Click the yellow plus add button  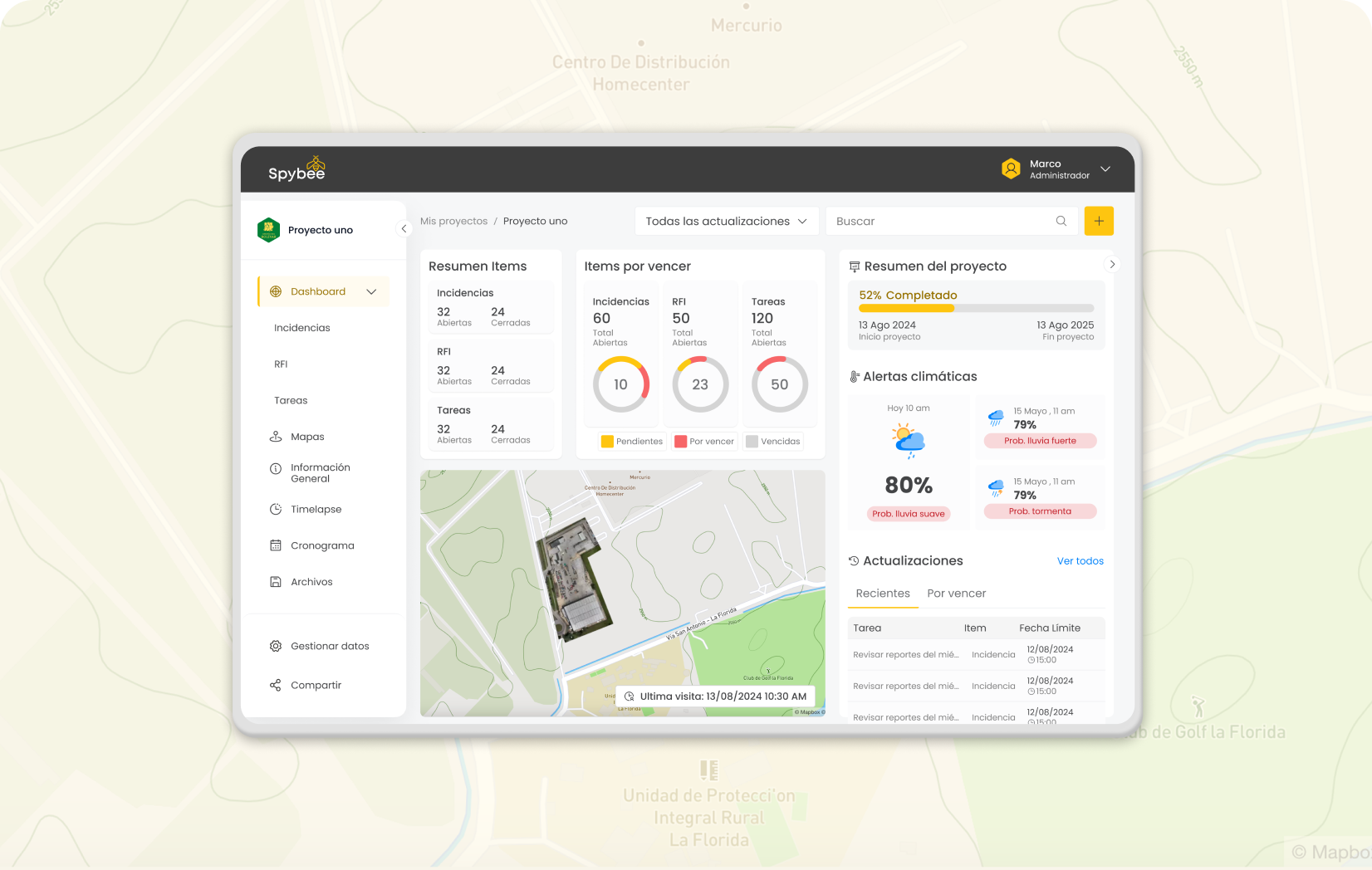coord(1098,221)
